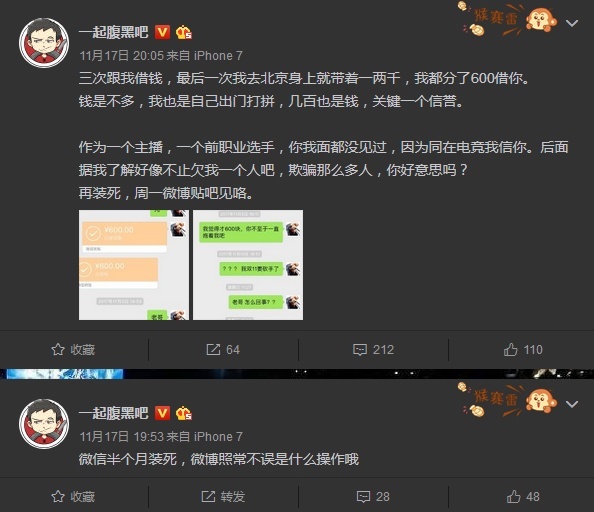Expand the first post's chevron menu
594x512 pixels.
click(572, 23)
